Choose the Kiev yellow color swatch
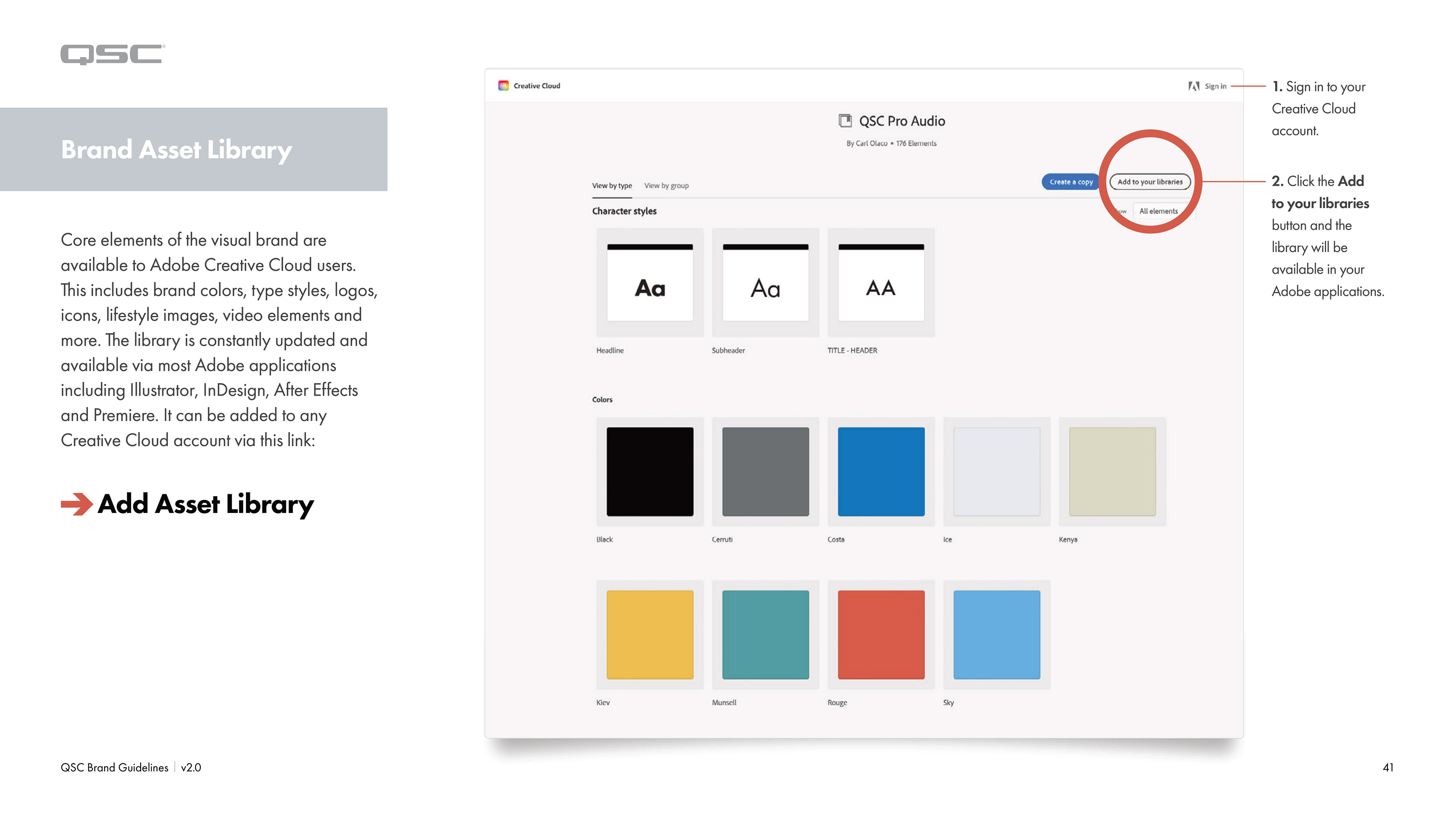This screenshot has height=819, width=1456. click(650, 635)
